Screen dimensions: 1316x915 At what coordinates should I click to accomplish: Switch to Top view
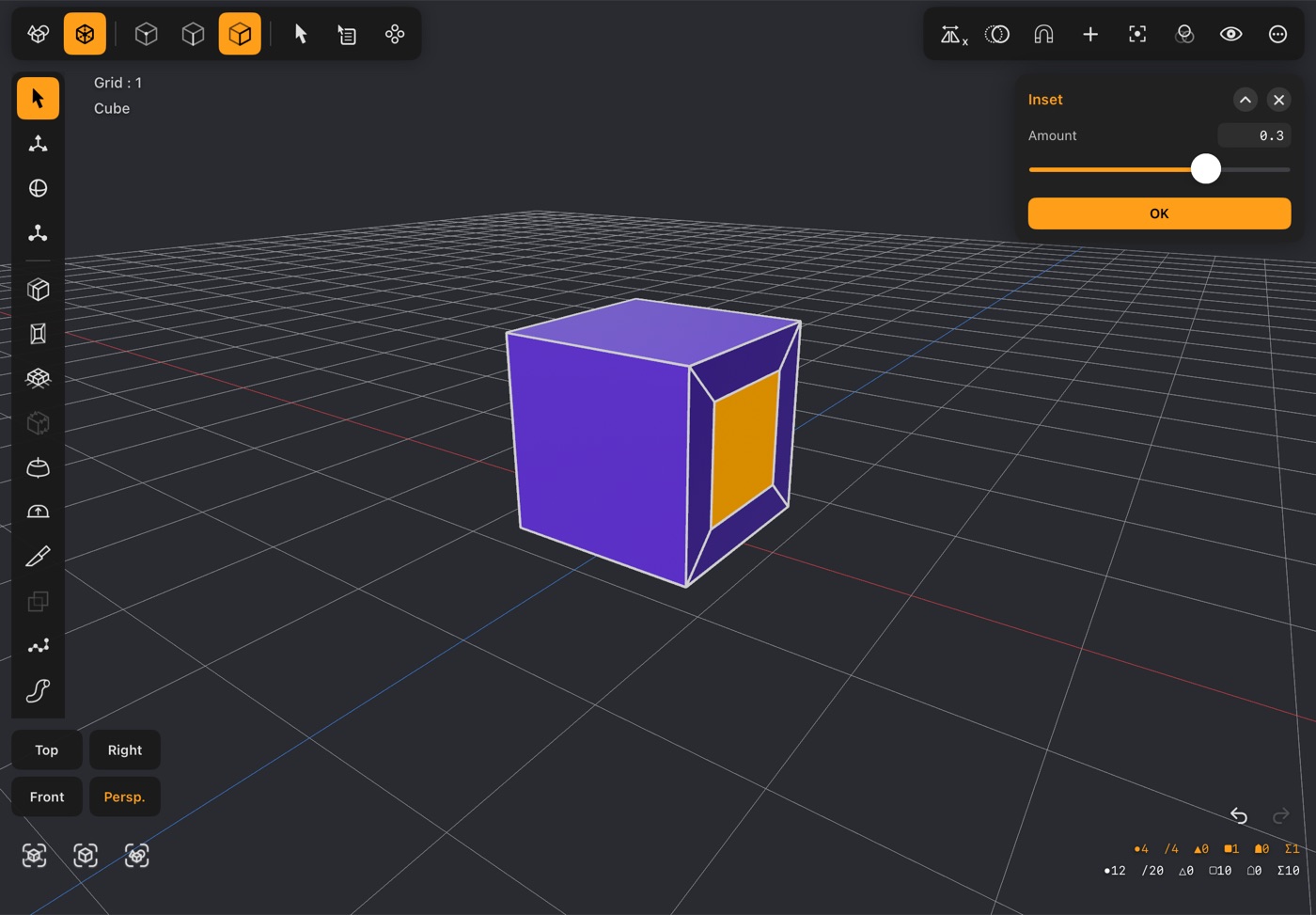tap(47, 749)
